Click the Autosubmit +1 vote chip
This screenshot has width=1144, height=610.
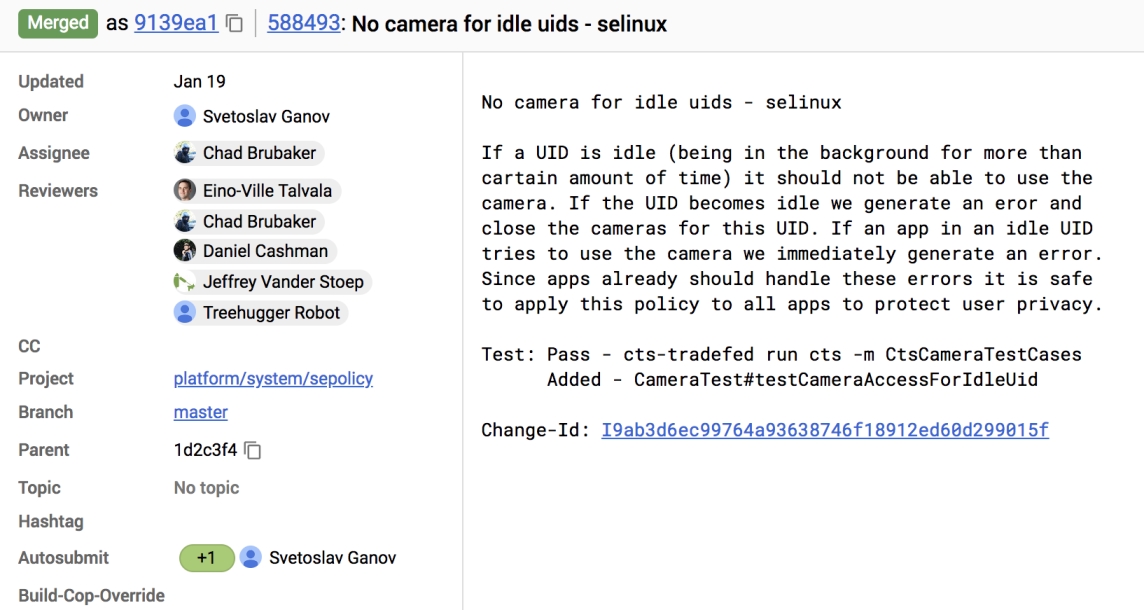click(x=206, y=558)
